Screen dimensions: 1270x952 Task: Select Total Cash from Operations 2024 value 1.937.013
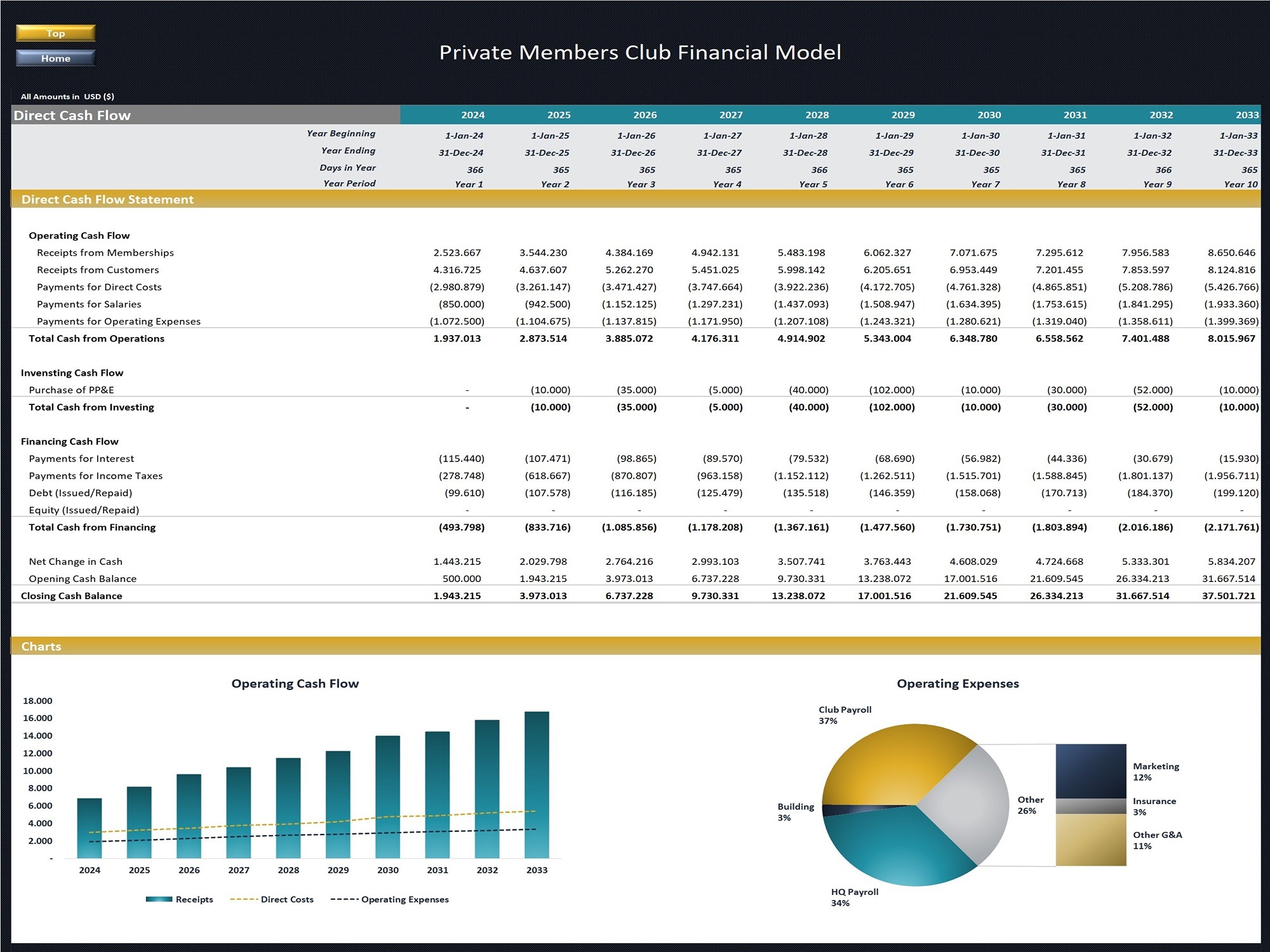(x=457, y=338)
